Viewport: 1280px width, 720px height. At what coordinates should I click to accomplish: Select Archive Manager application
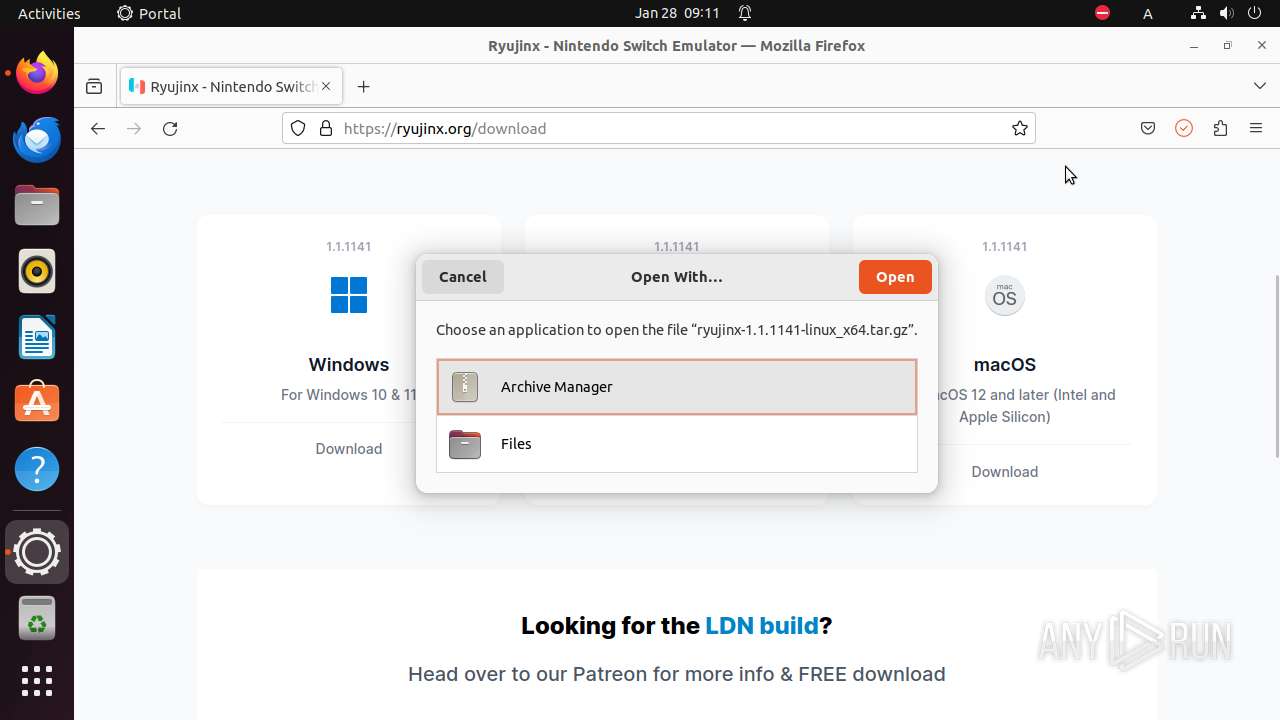677,387
